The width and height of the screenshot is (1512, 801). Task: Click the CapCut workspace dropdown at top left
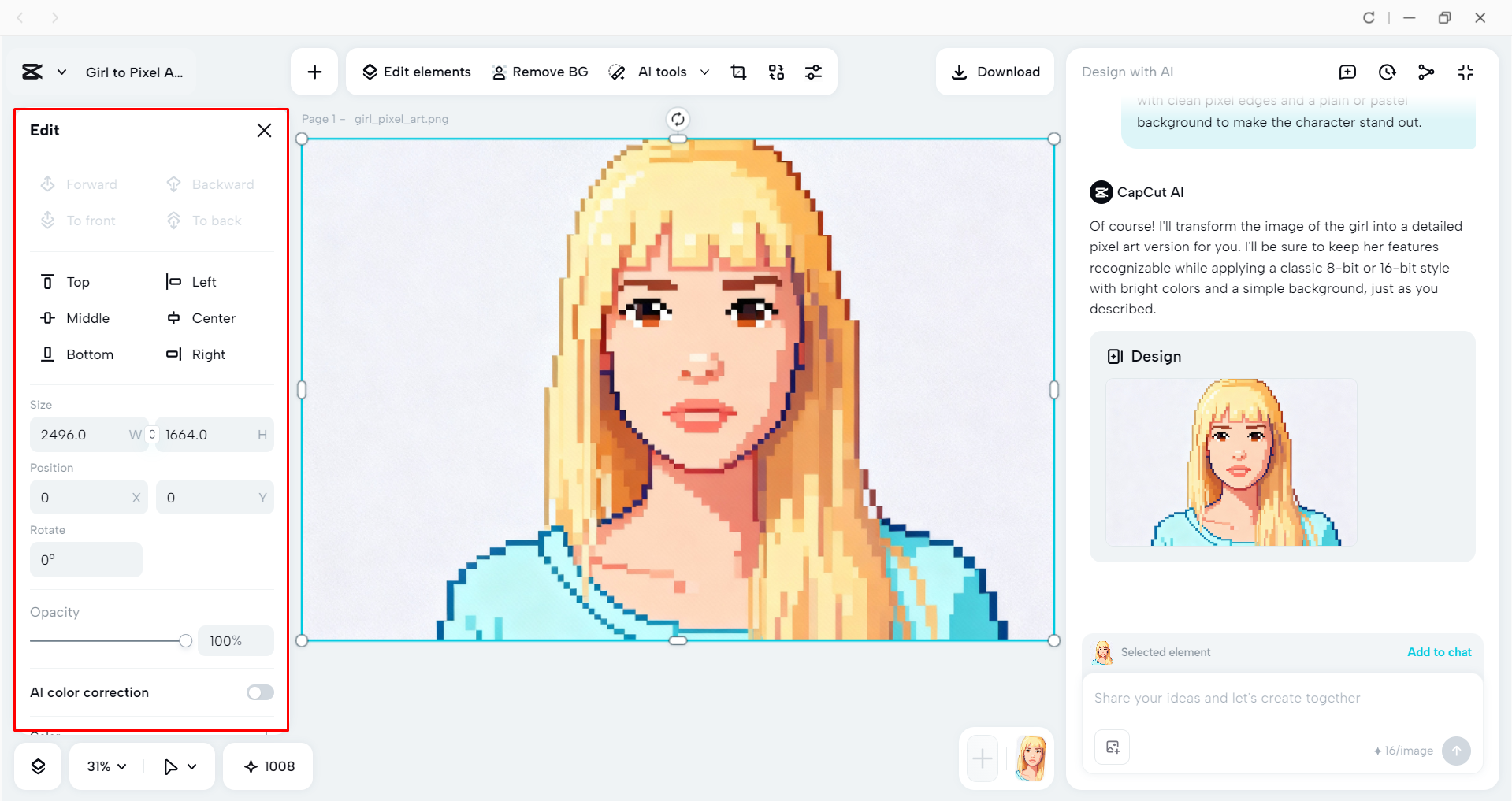click(x=43, y=72)
